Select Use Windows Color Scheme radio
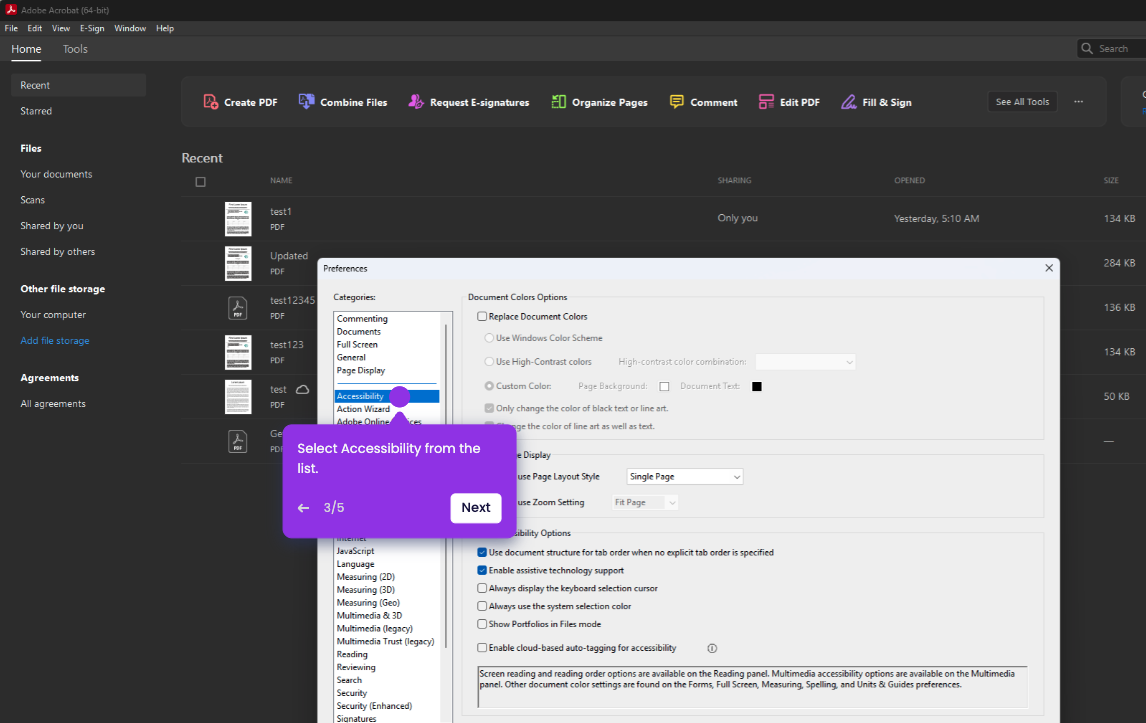Viewport: 1146px width, 723px height. coord(489,338)
